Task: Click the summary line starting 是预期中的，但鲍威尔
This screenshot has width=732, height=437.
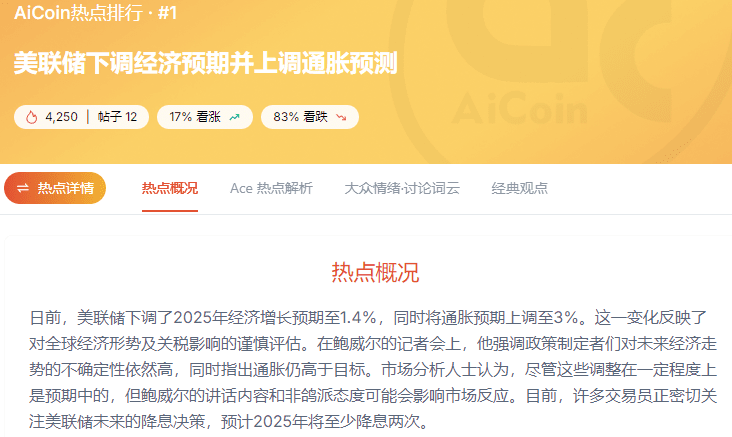Action: [x=373, y=396]
